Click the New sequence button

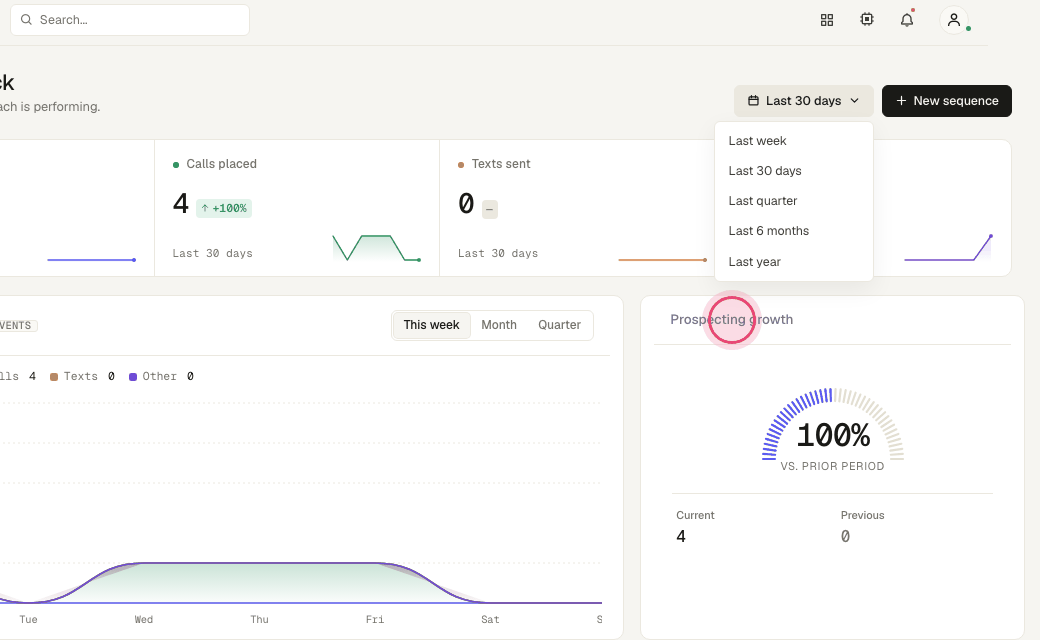click(946, 101)
